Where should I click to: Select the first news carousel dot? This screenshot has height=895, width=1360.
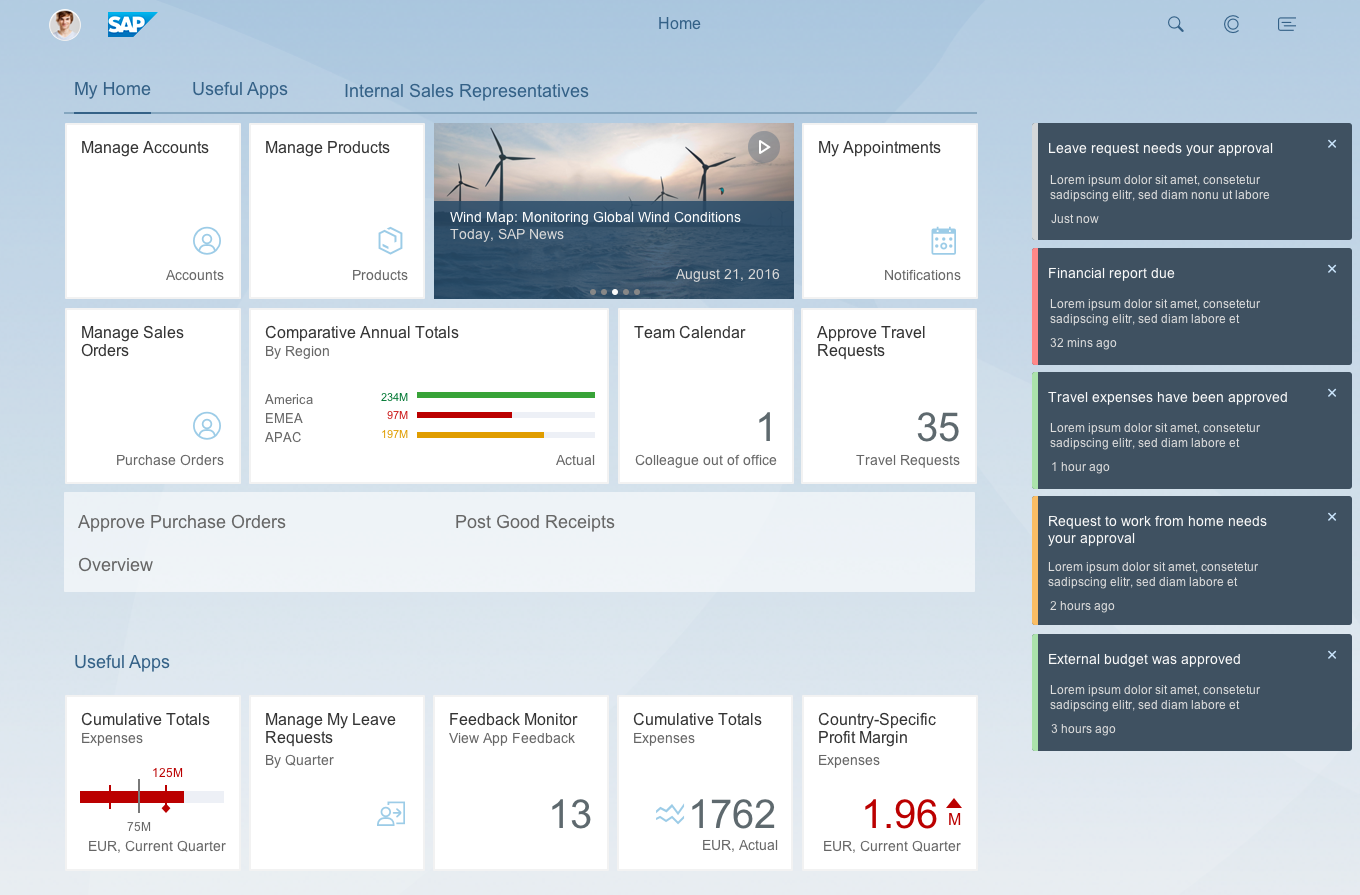593,292
